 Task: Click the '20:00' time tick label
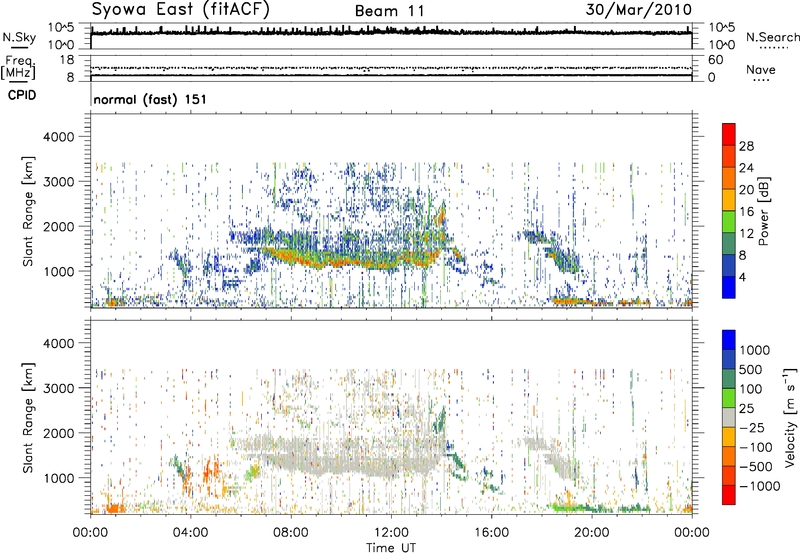591,533
